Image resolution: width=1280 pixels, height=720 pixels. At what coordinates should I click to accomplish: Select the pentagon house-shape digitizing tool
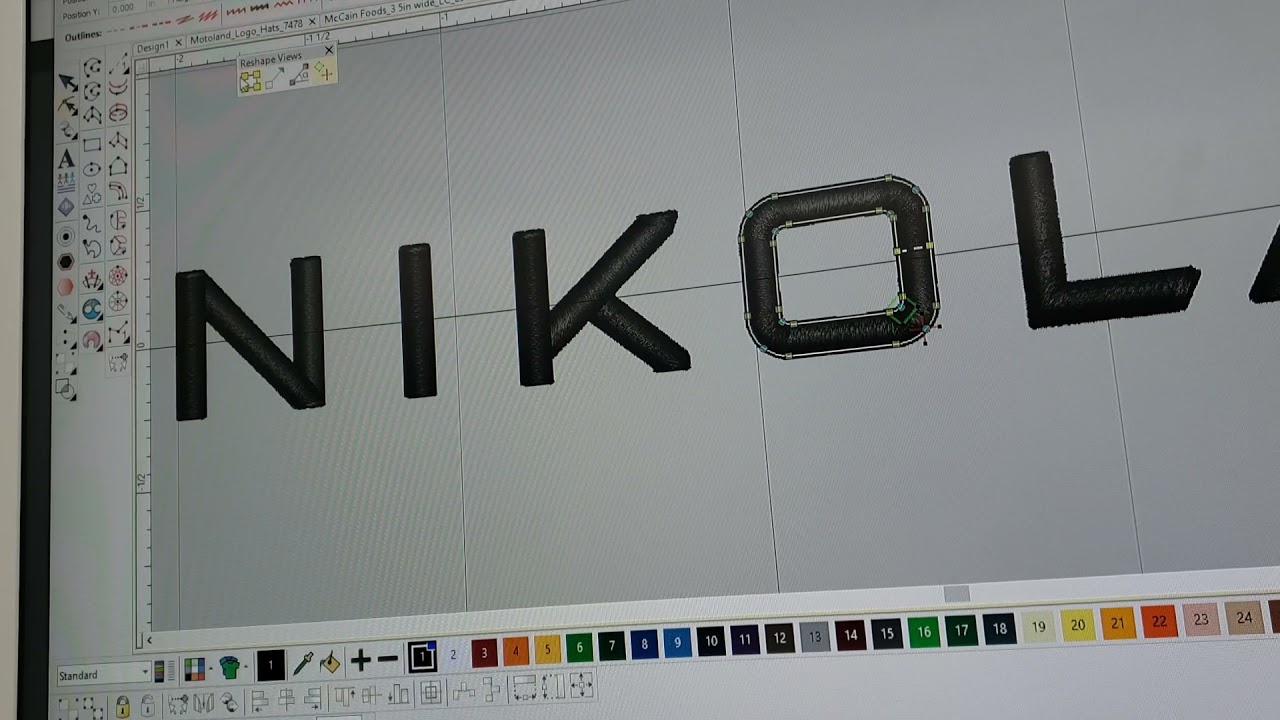(118, 167)
